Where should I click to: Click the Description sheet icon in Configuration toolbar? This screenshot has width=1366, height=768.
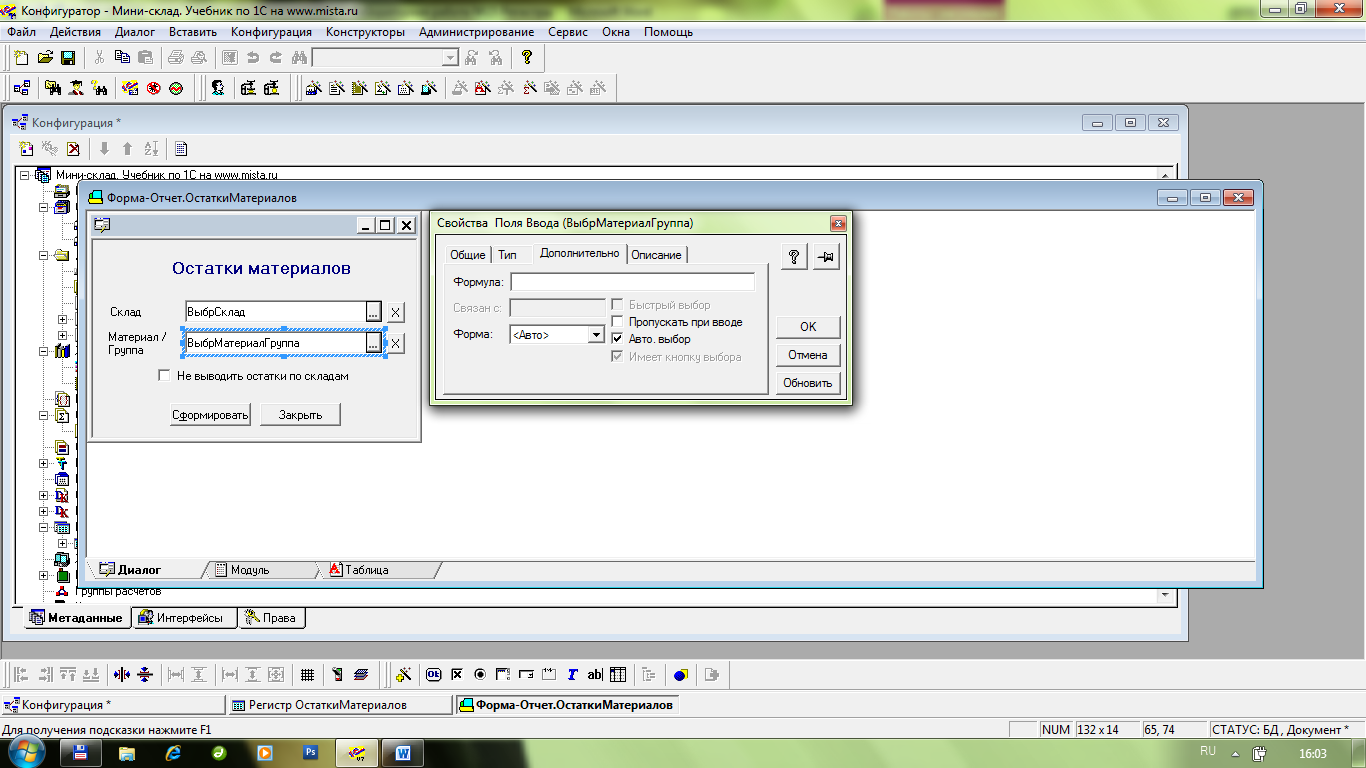click(x=181, y=149)
